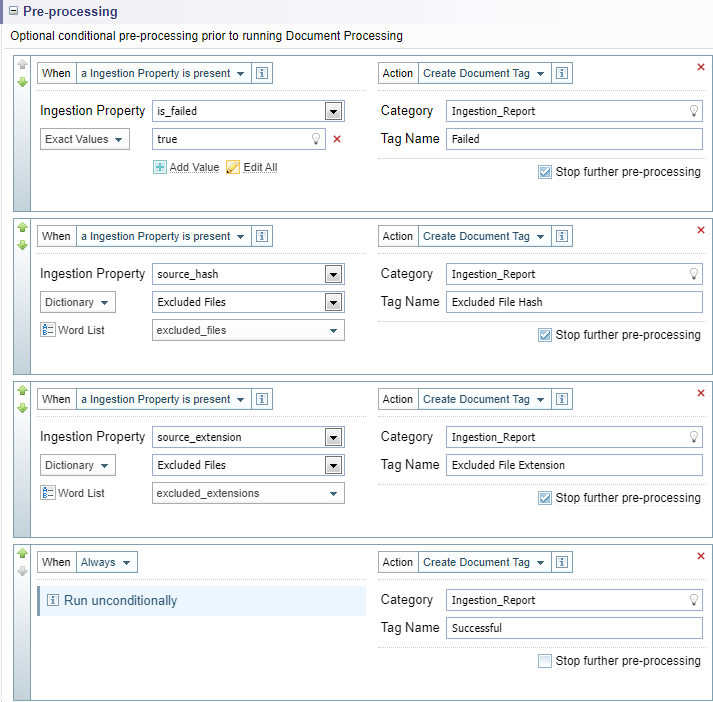Move the Successful rule up with green arrow

click(22, 553)
